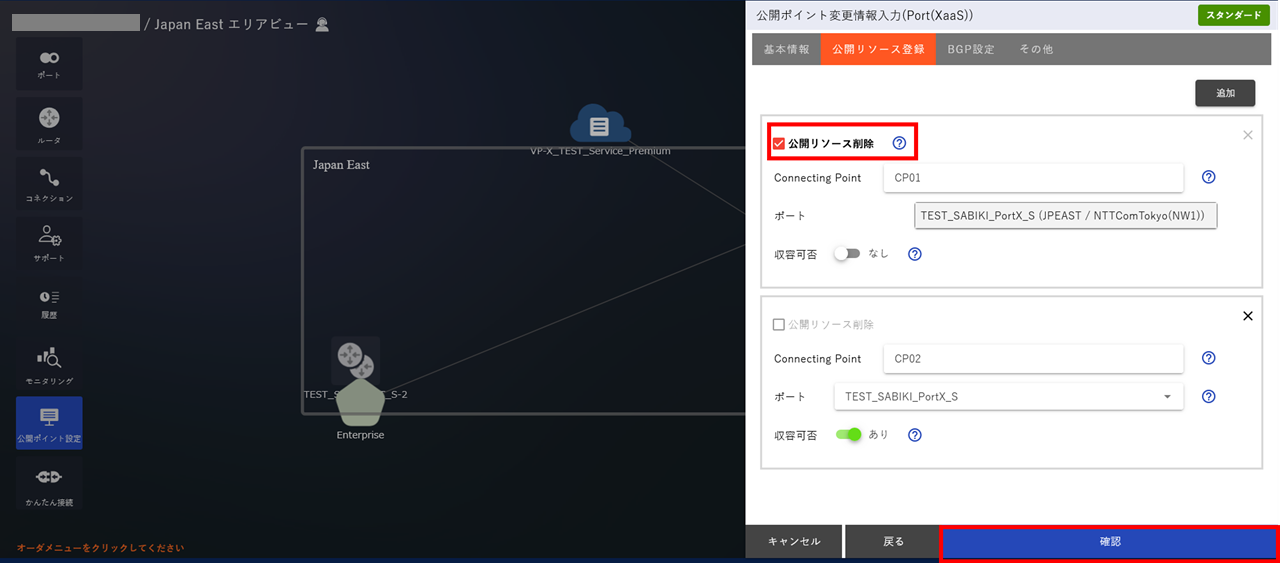
Task: Open help icon for TEST_SABIKI_PortX_S port dropdown
Action: tap(1208, 397)
